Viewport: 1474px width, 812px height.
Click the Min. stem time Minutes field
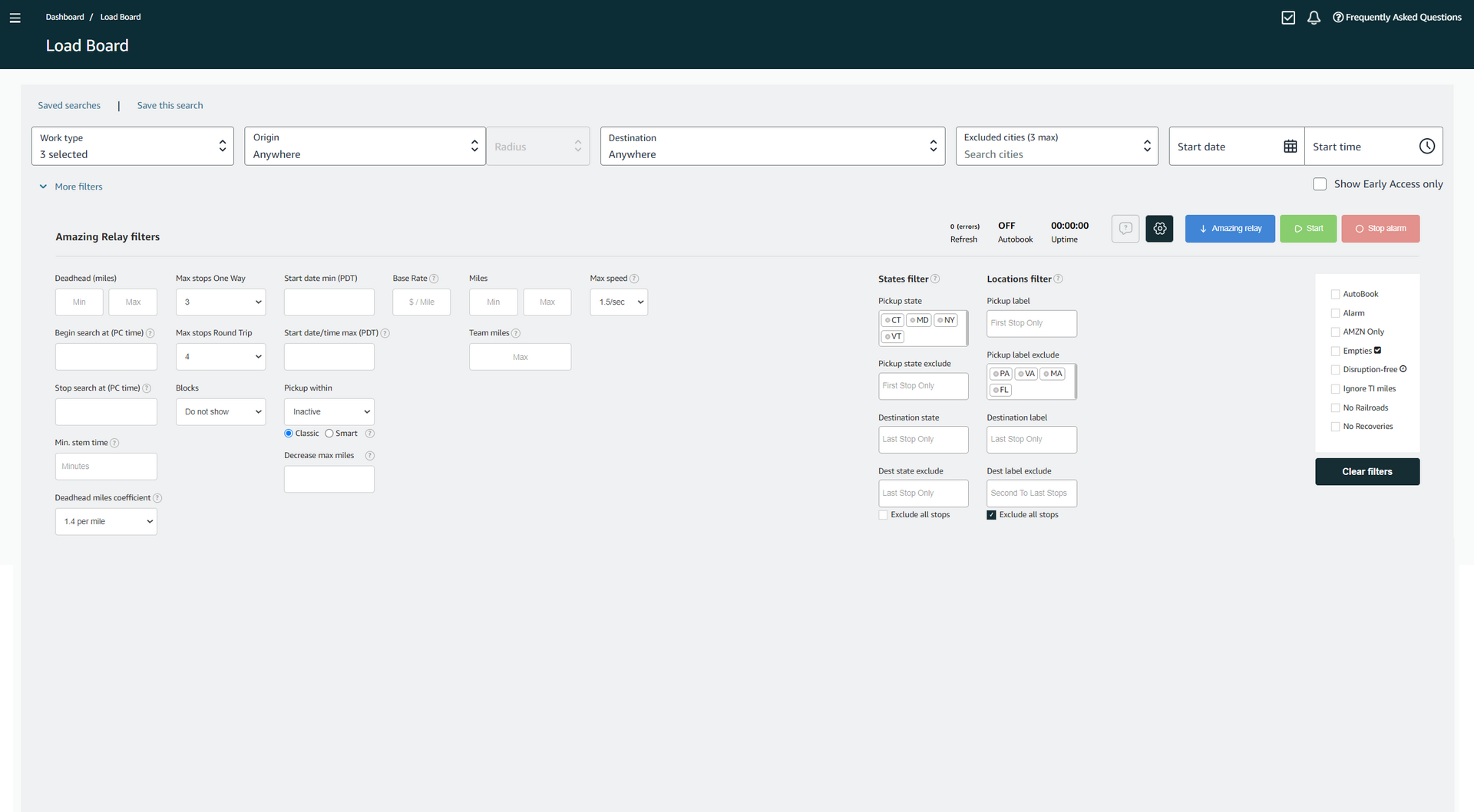(x=106, y=467)
